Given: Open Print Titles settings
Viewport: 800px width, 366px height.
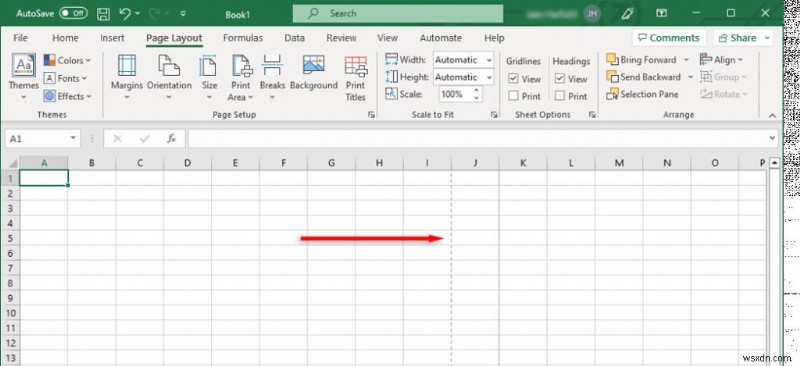Looking at the screenshot, I should click(x=356, y=78).
